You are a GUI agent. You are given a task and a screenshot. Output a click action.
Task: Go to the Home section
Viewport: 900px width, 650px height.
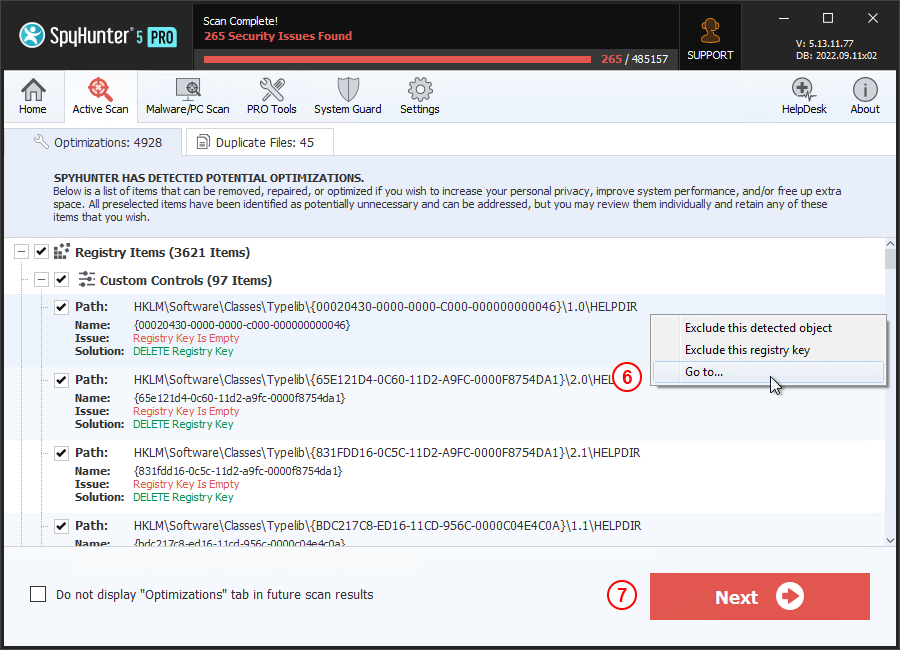pyautogui.click(x=33, y=97)
